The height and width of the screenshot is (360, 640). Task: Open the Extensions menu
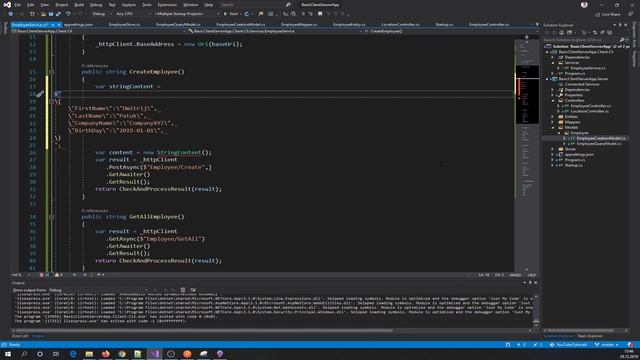pyautogui.click(x=167, y=5)
